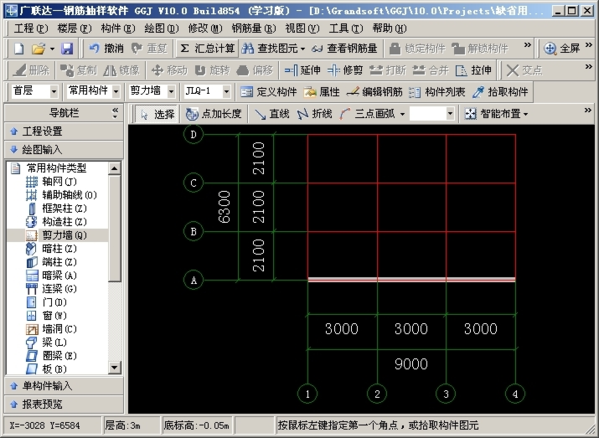This screenshot has width=599, height=438.
Task: Open the 工具(T) menu
Action: point(346,28)
